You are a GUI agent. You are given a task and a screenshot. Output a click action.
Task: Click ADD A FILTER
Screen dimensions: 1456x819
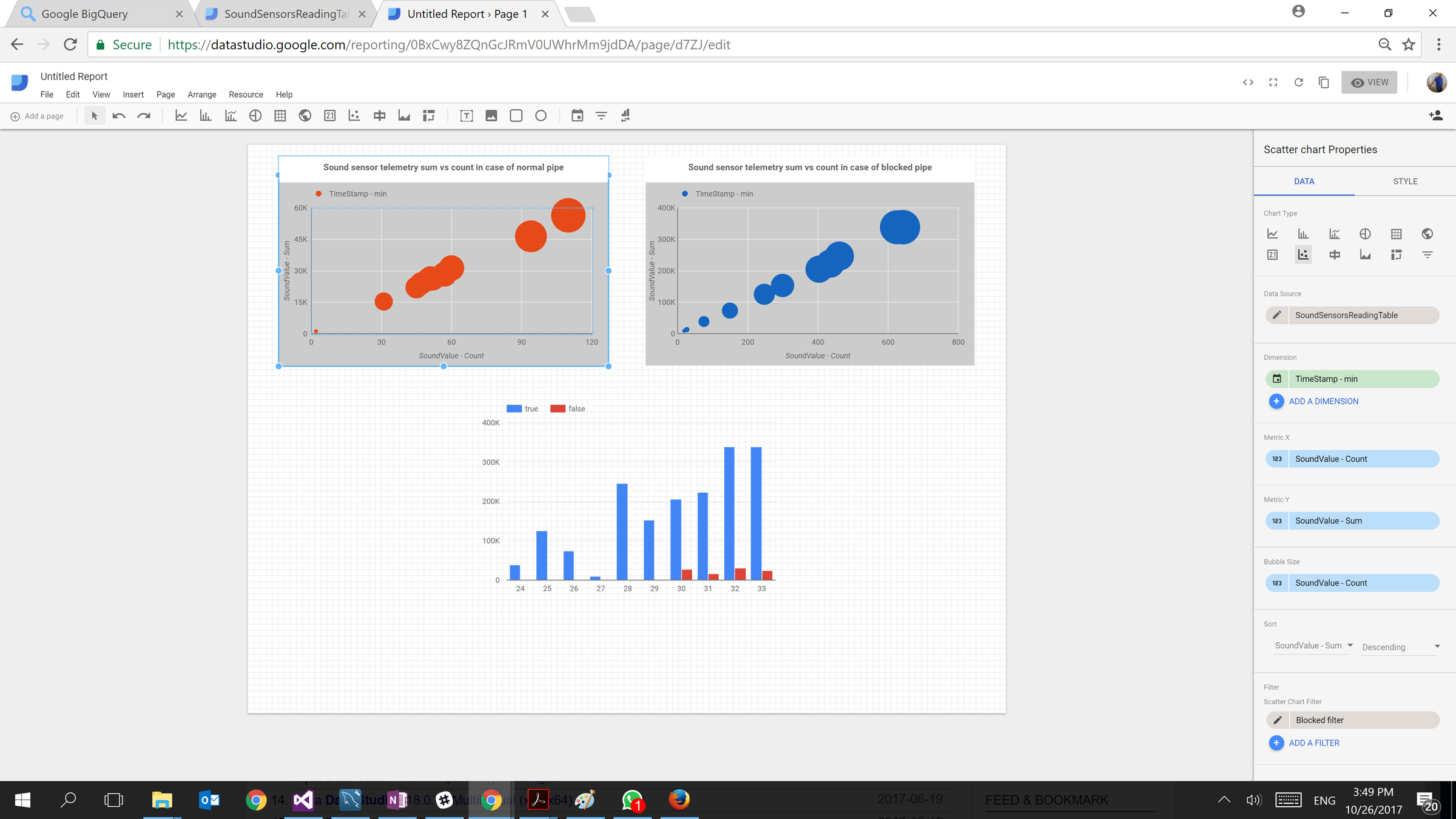click(1304, 743)
